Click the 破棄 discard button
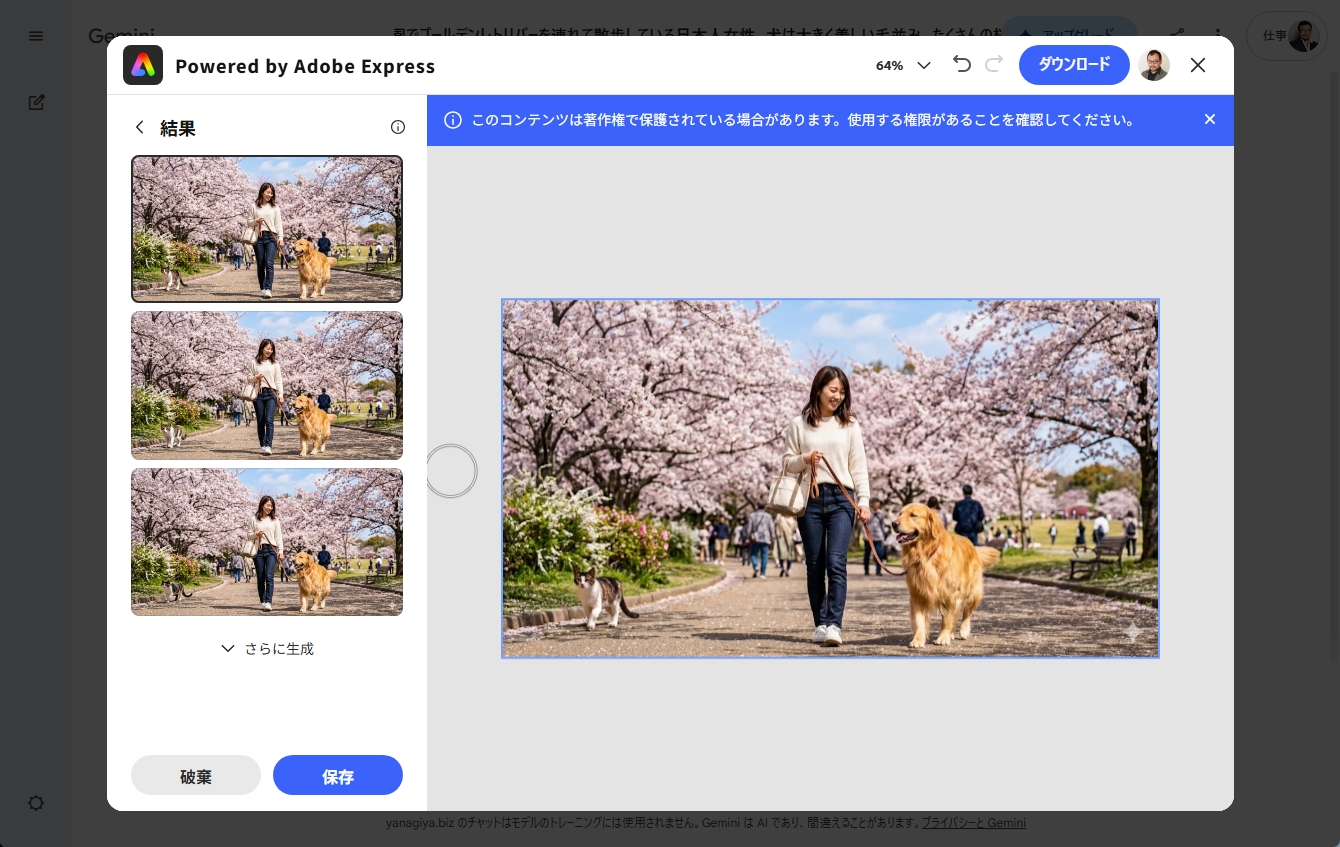Screen dimensions: 1340x847 coord(196,775)
